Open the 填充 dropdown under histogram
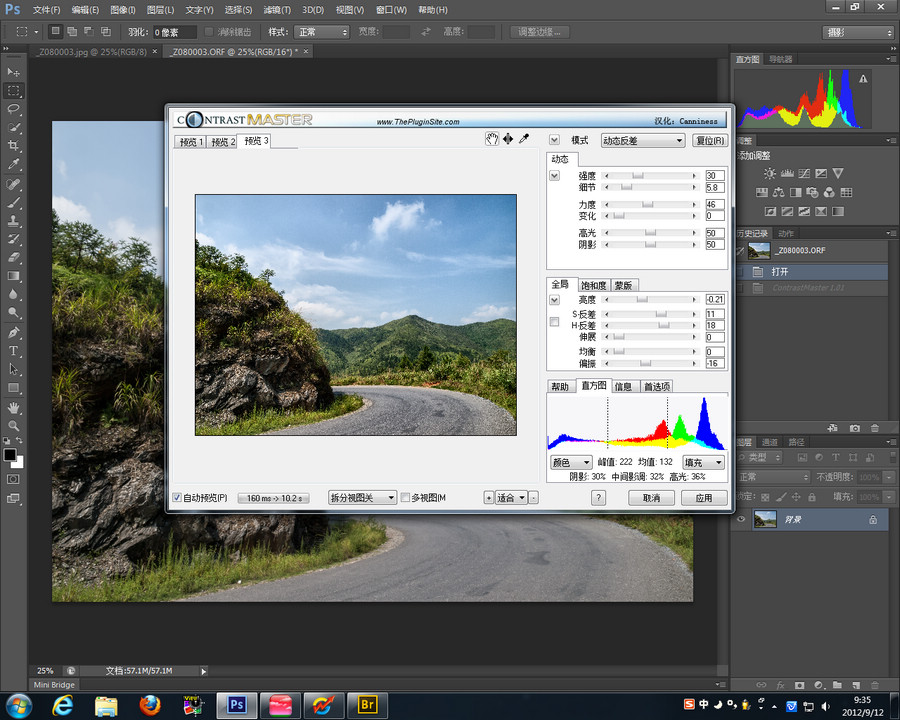The image size is (900, 720). (x=704, y=463)
